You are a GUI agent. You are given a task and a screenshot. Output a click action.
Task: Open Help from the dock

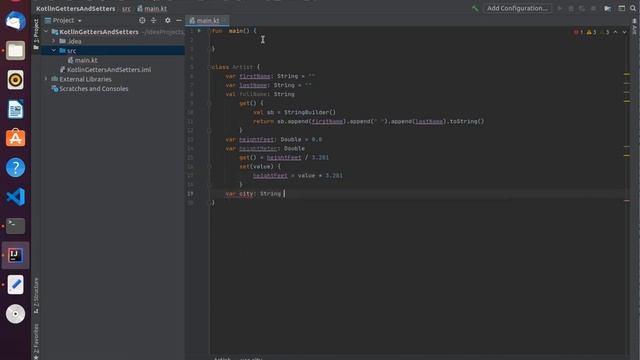coord(16,167)
